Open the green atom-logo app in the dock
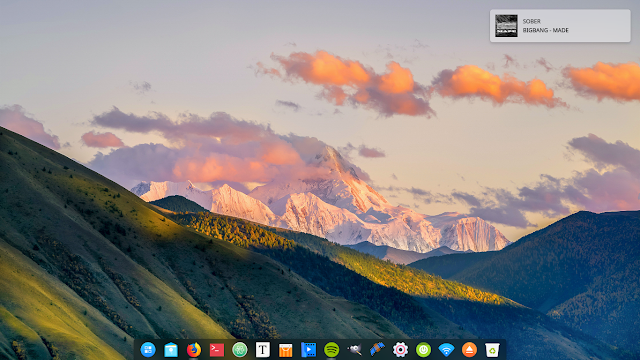The image size is (640, 360). pyautogui.click(x=240, y=350)
